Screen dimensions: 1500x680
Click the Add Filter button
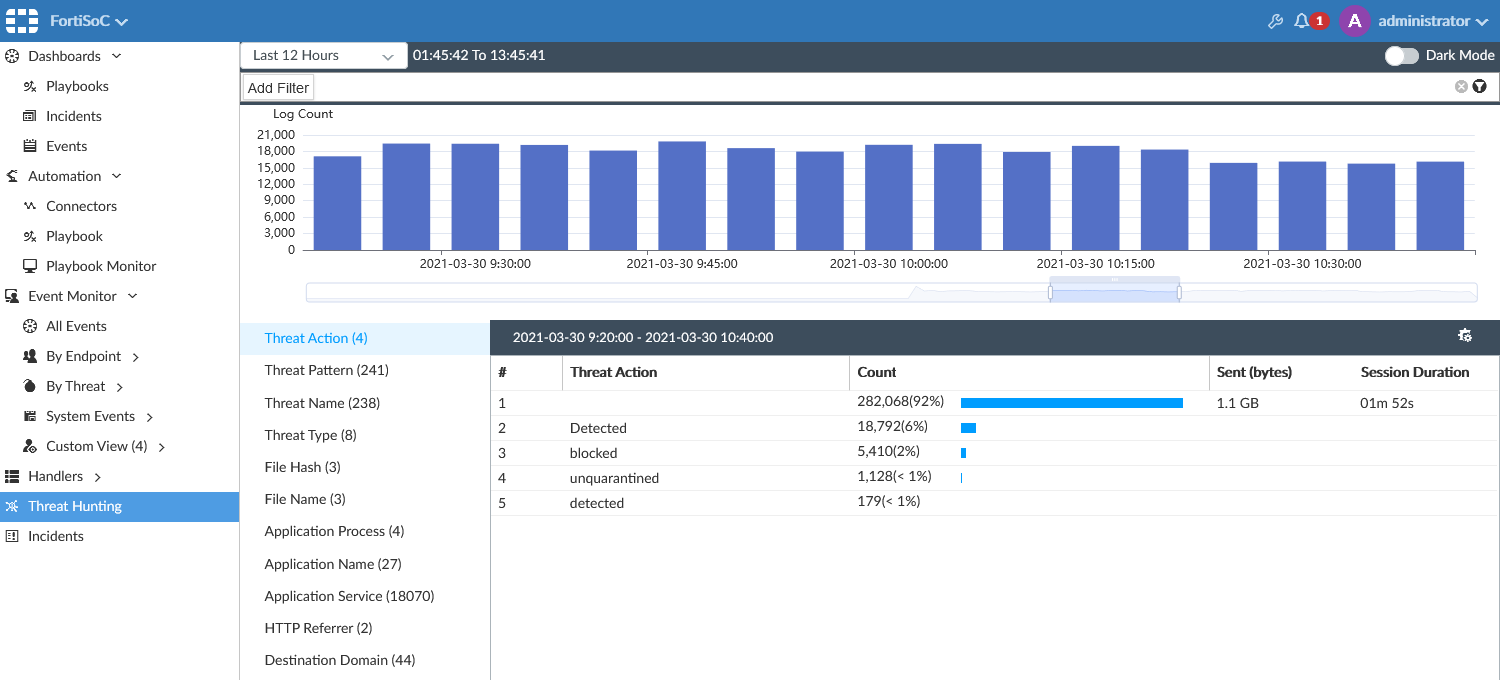pos(278,88)
